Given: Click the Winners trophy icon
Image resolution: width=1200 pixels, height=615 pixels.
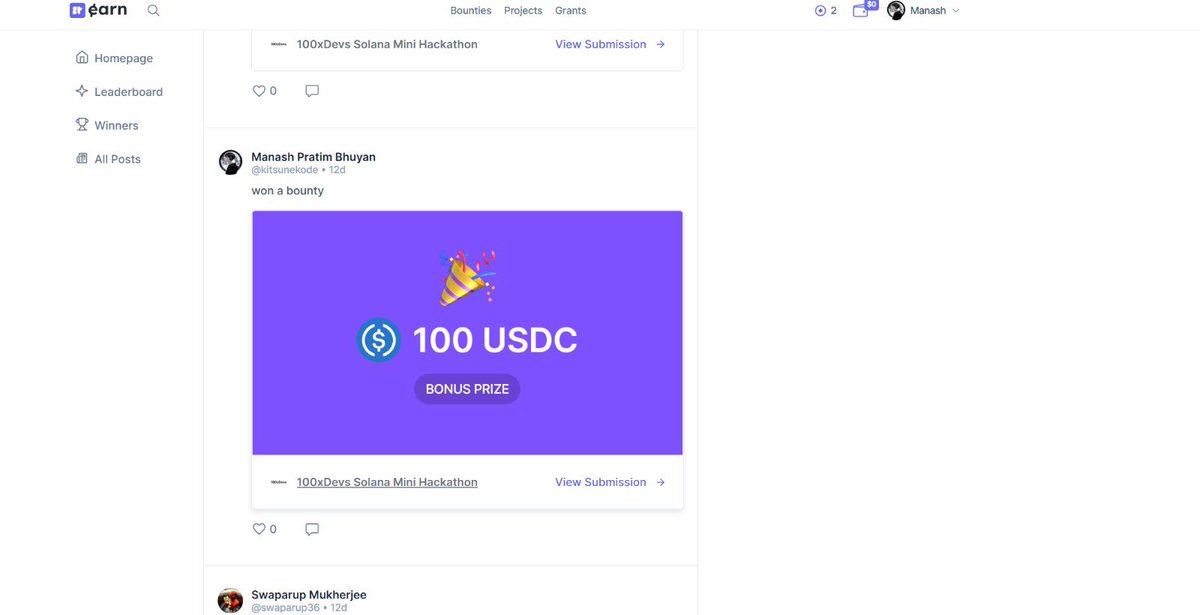Looking at the screenshot, I should (x=82, y=125).
